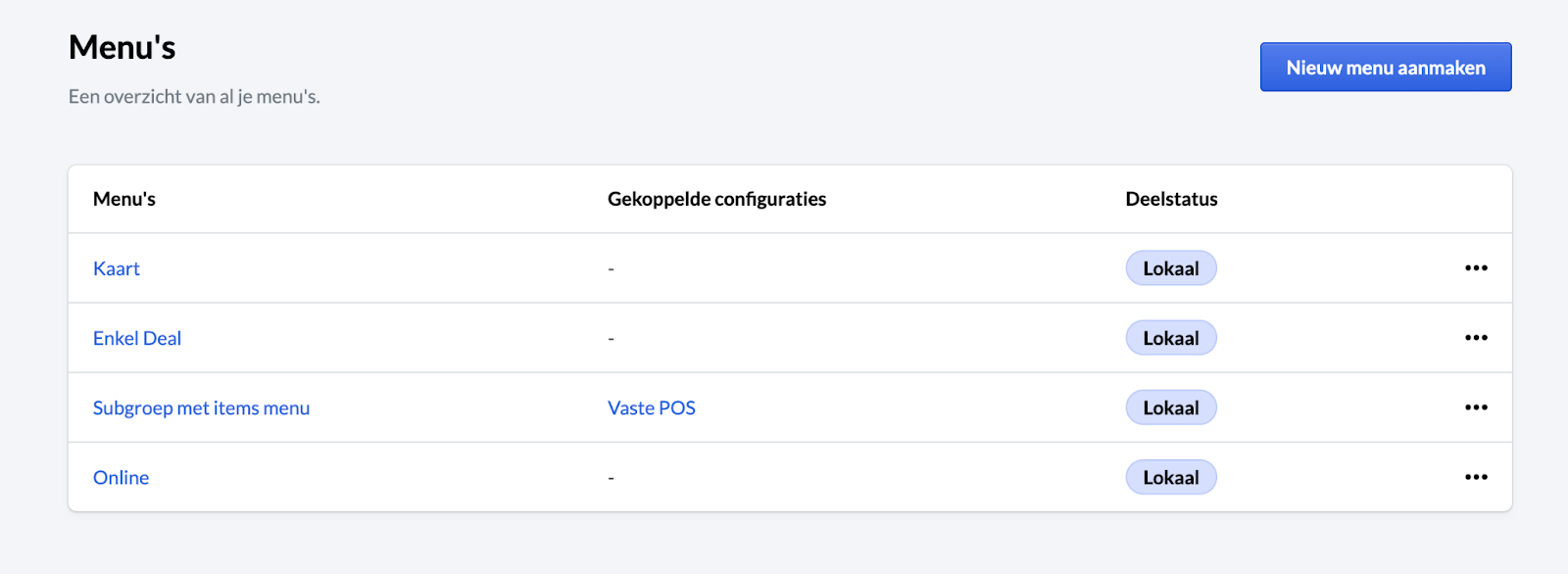The image size is (1568, 574).
Task: Select the Lokaal badge for Subgroep met items
Action: (x=1170, y=407)
